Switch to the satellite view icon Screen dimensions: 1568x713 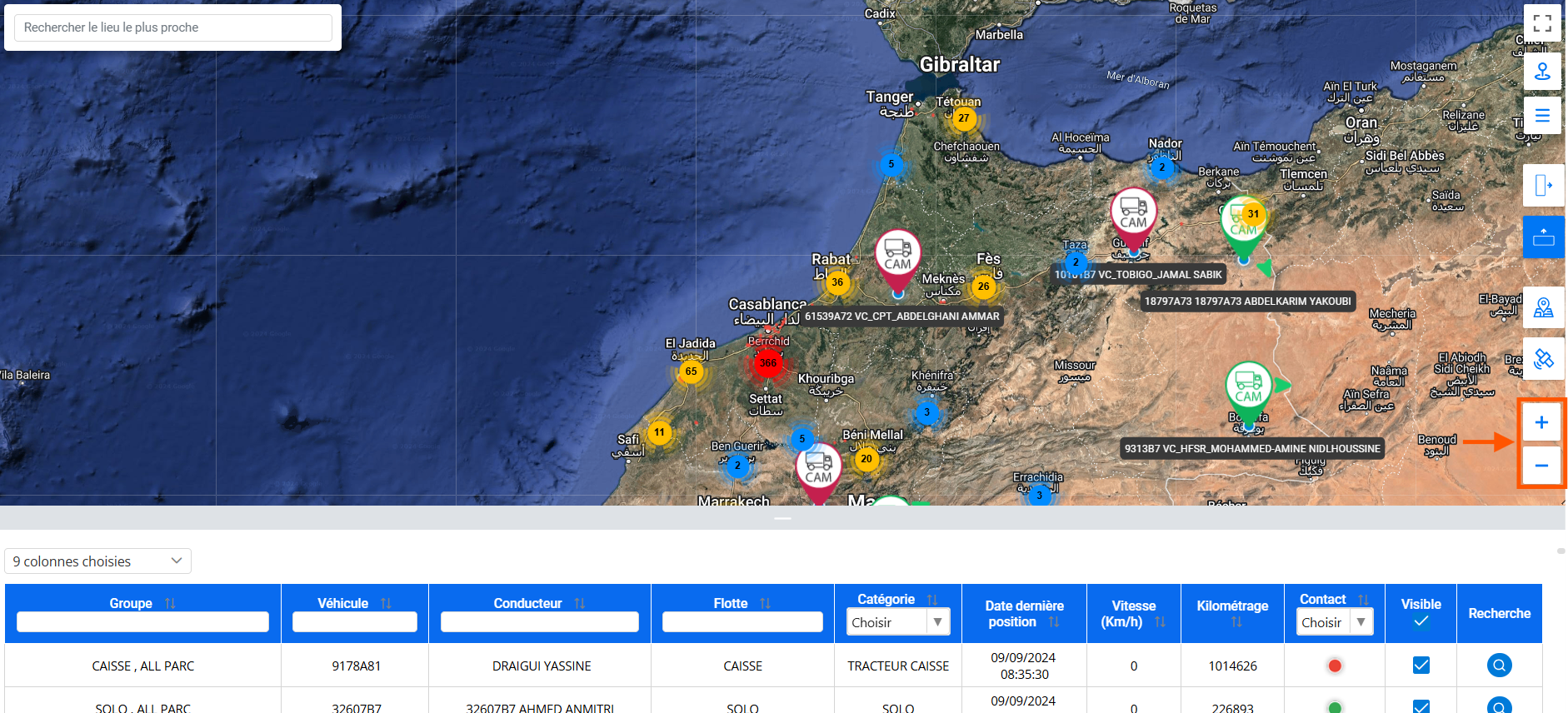click(1543, 358)
